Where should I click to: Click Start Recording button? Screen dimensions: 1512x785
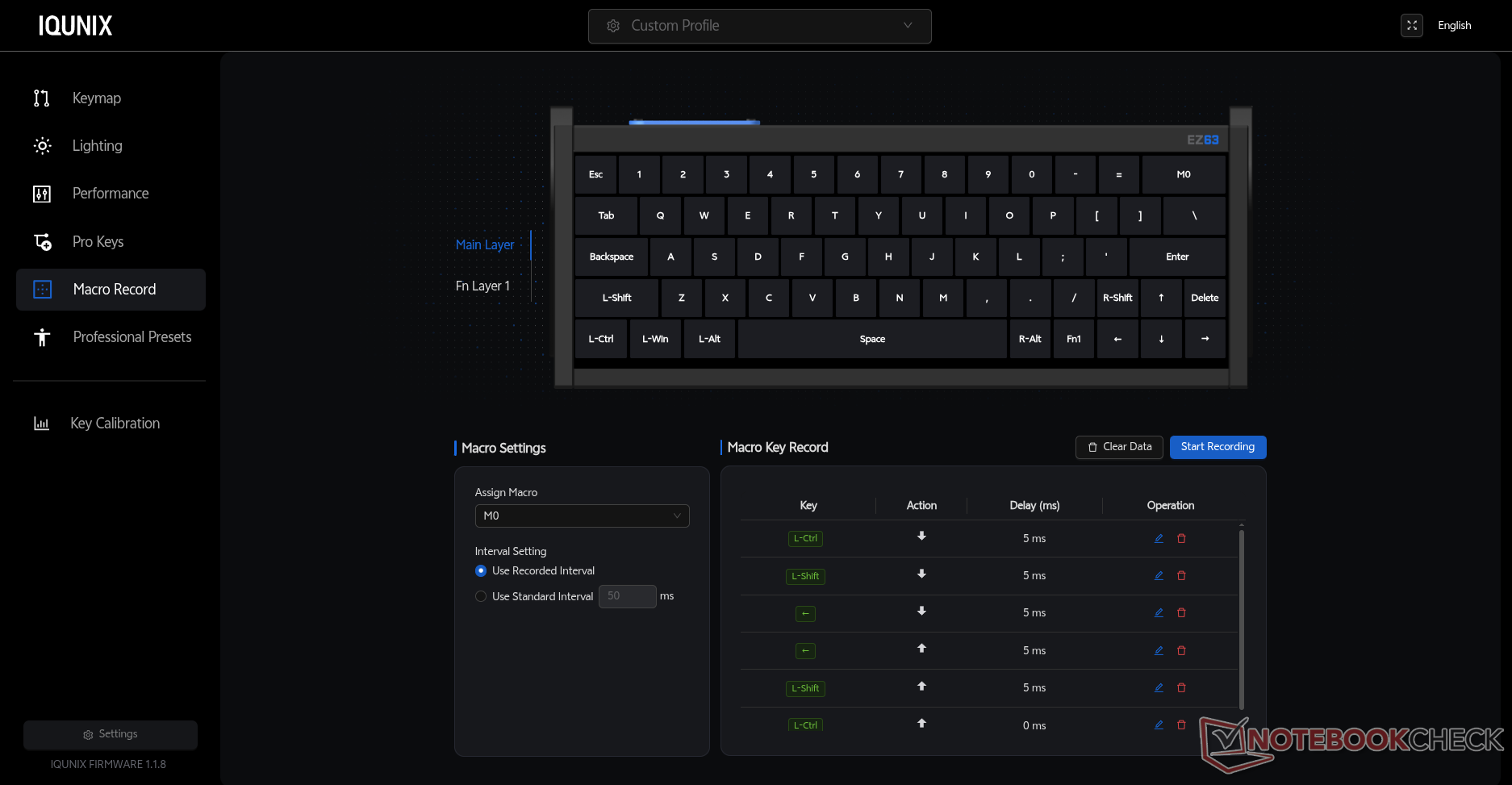point(1218,447)
